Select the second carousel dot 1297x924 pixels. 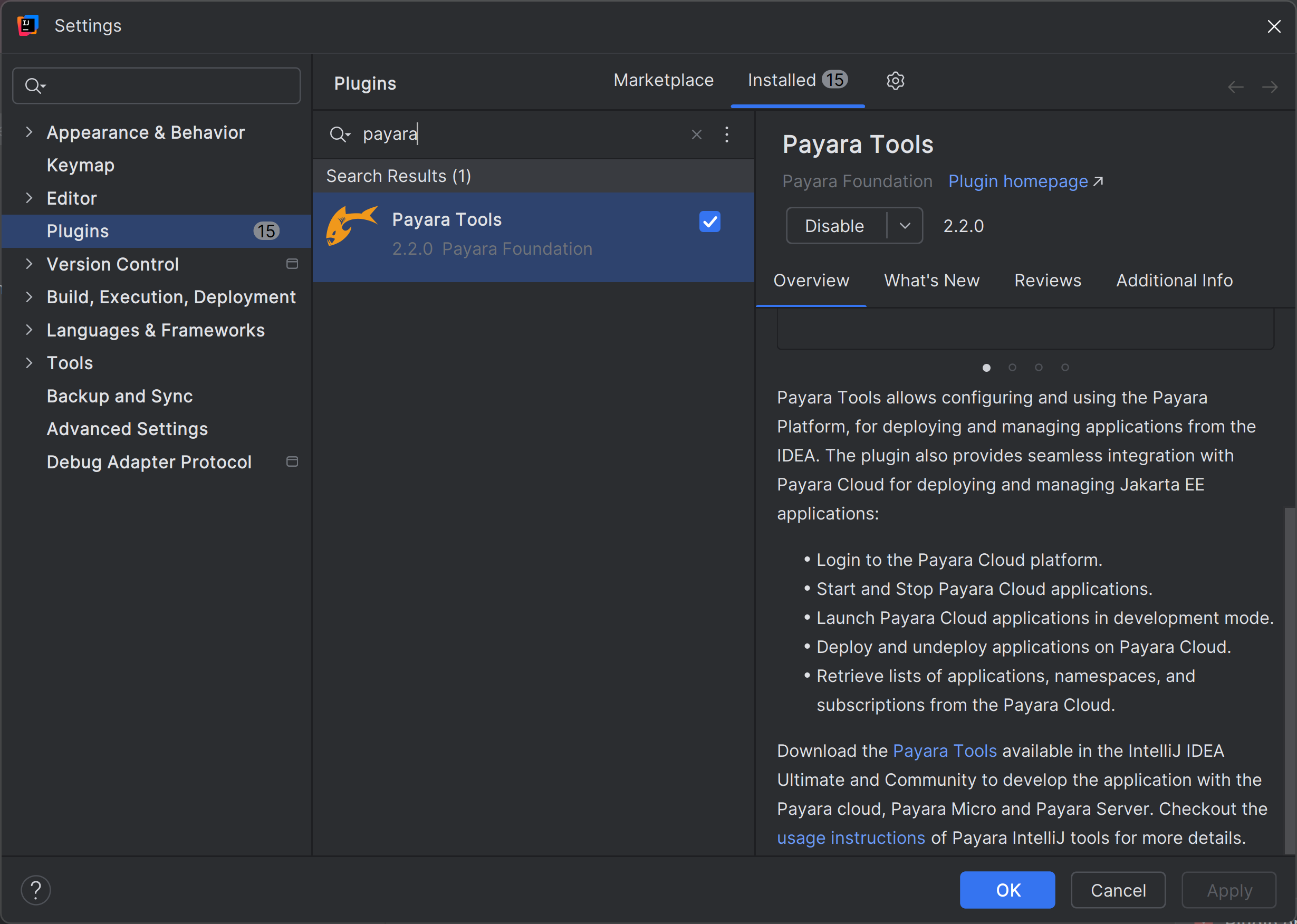(1012, 367)
